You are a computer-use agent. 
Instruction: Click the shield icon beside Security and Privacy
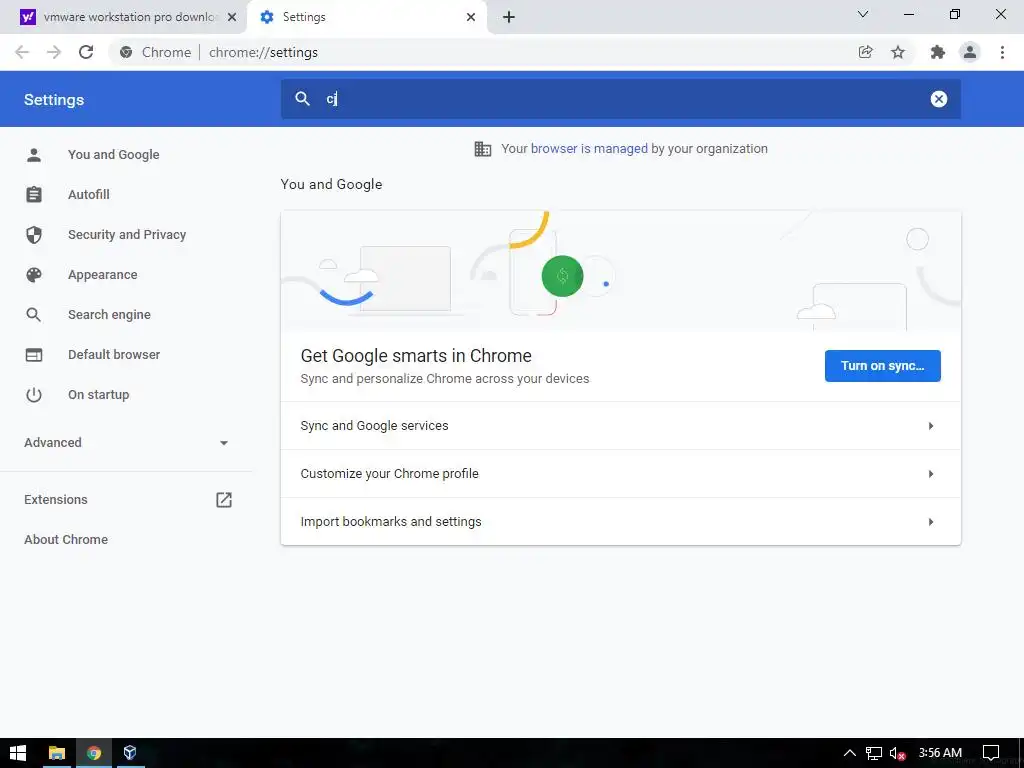click(34, 234)
